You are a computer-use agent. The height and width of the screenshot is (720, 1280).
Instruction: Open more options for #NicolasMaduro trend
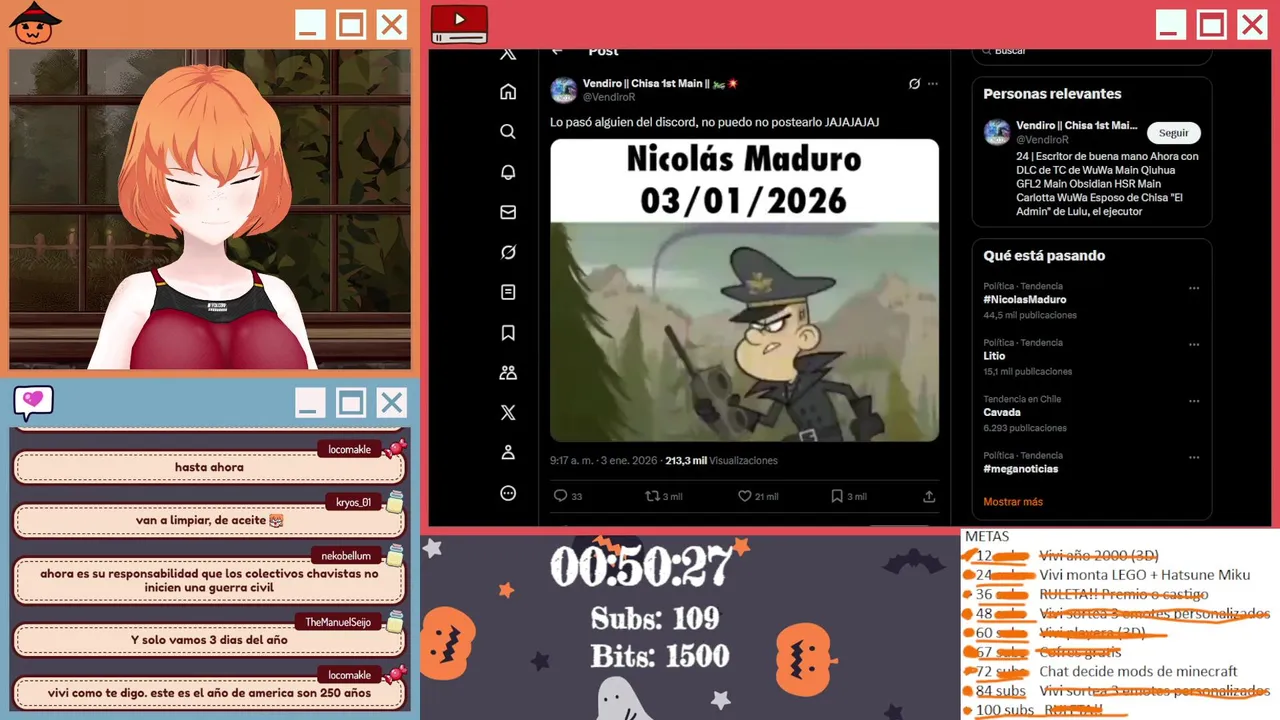[x=1194, y=288]
